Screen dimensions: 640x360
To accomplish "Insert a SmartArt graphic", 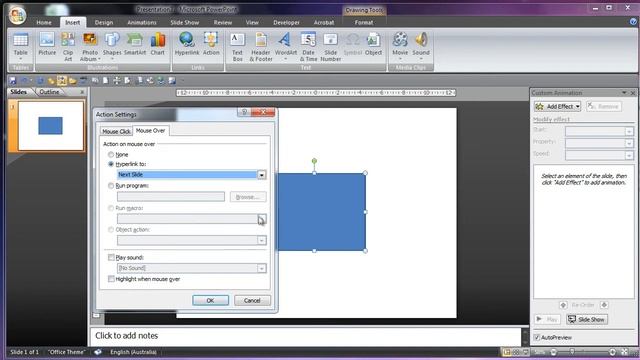I will point(135,44).
